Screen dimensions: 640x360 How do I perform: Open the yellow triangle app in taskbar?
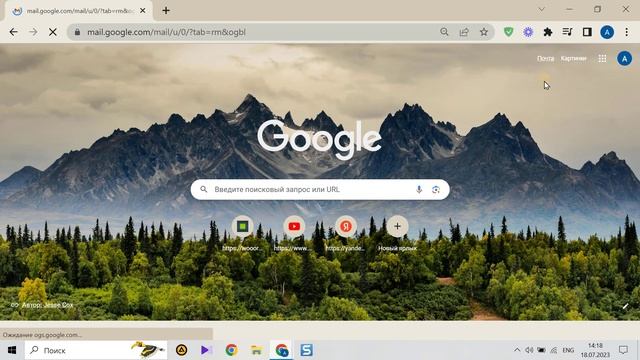(x=182, y=350)
